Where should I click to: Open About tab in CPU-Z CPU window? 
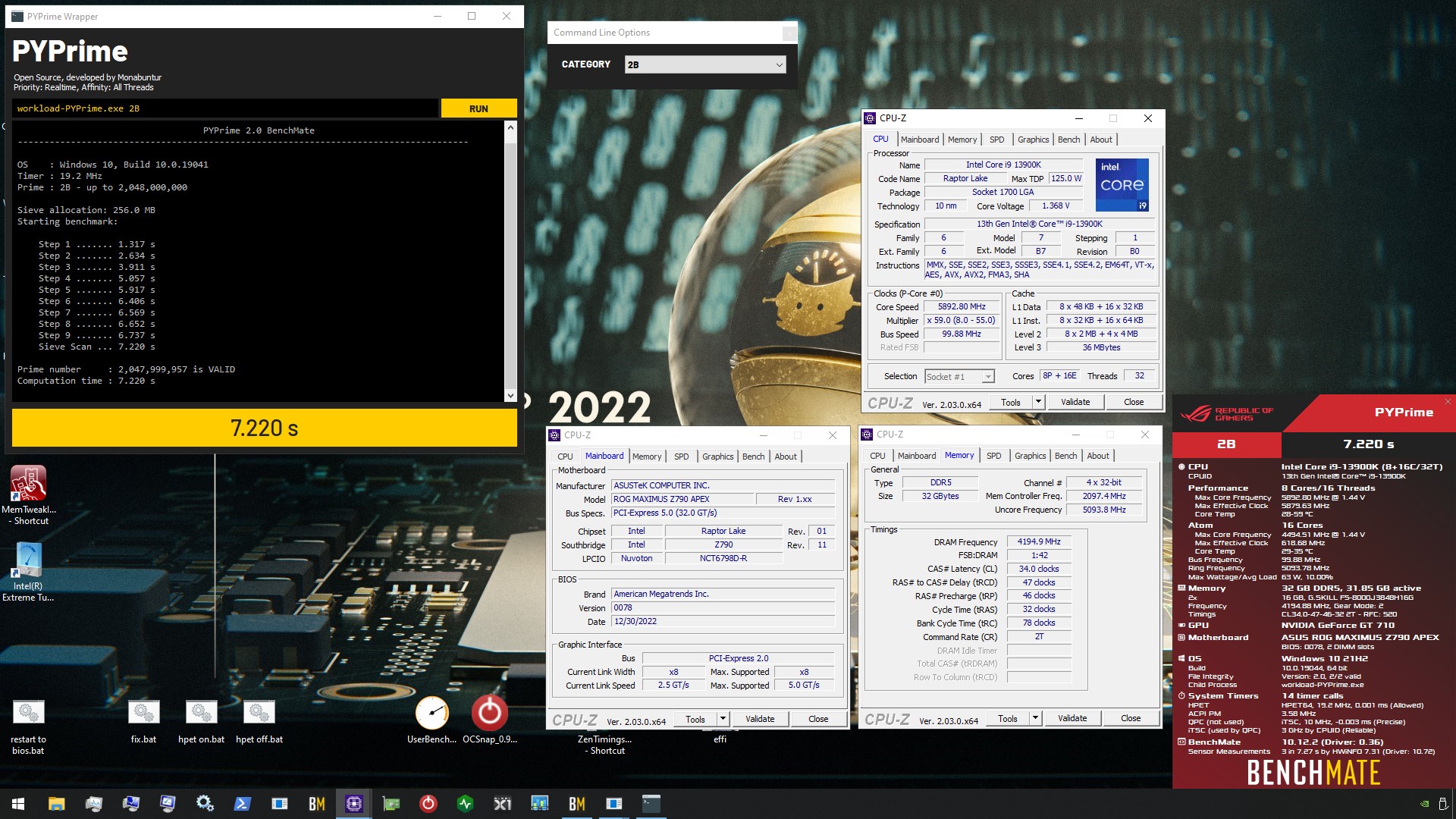(1101, 140)
